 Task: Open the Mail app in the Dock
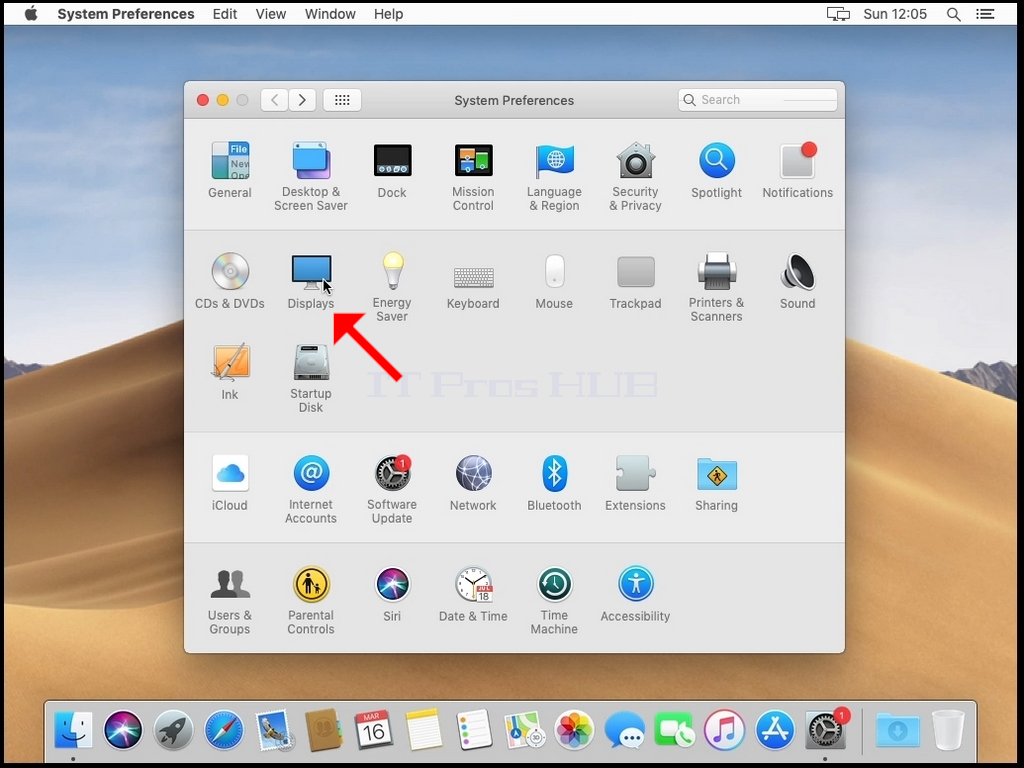tap(274, 729)
